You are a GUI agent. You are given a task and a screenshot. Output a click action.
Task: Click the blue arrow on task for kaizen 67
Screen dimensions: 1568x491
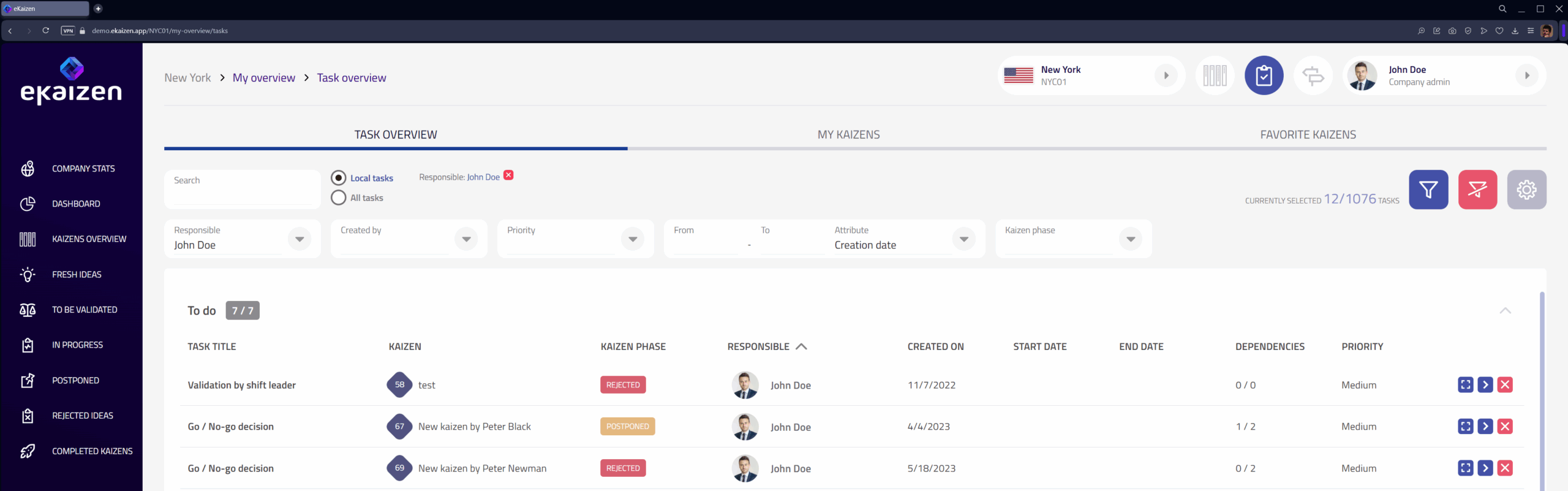point(1485,427)
